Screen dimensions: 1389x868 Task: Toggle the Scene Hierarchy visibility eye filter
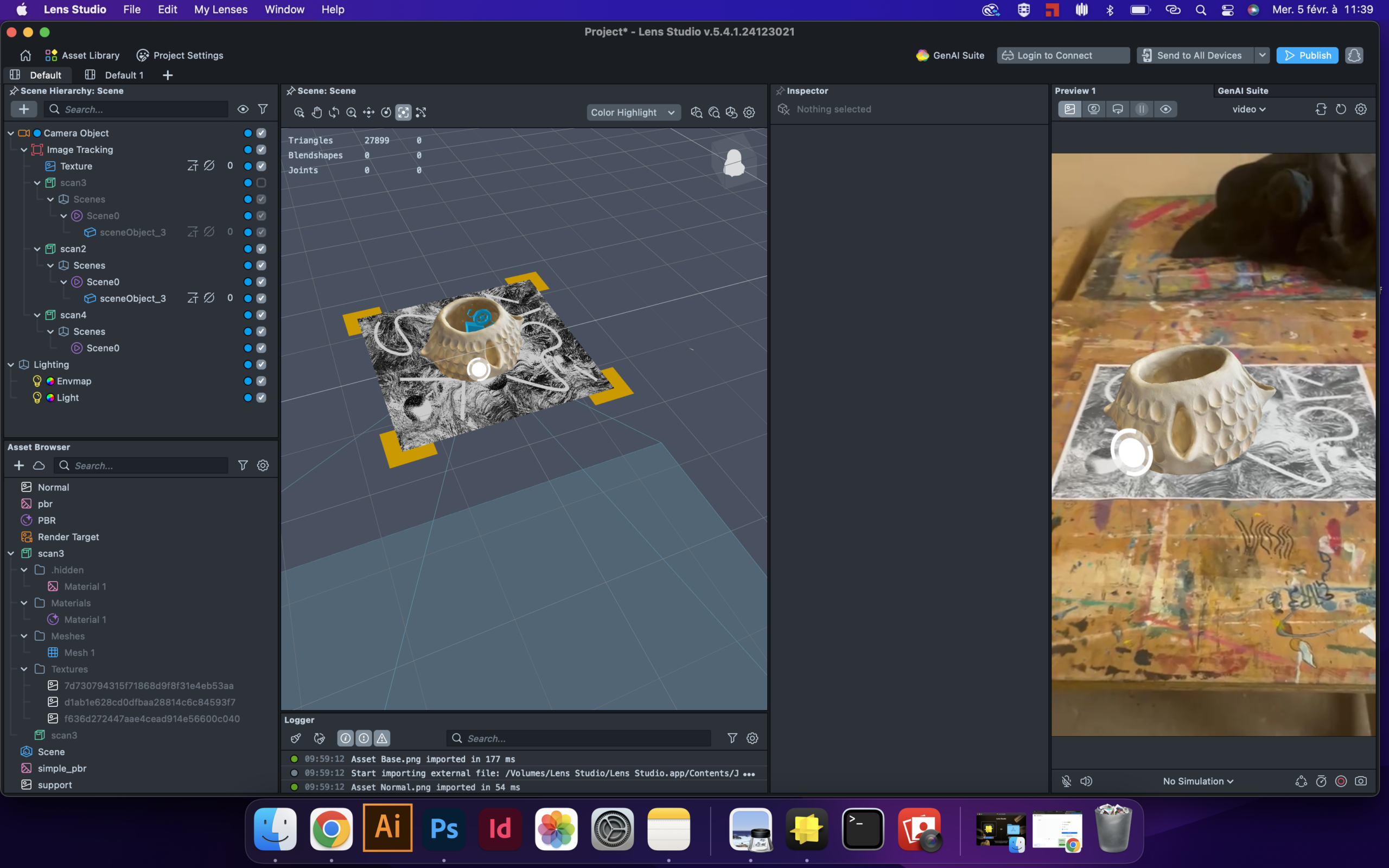click(243, 109)
